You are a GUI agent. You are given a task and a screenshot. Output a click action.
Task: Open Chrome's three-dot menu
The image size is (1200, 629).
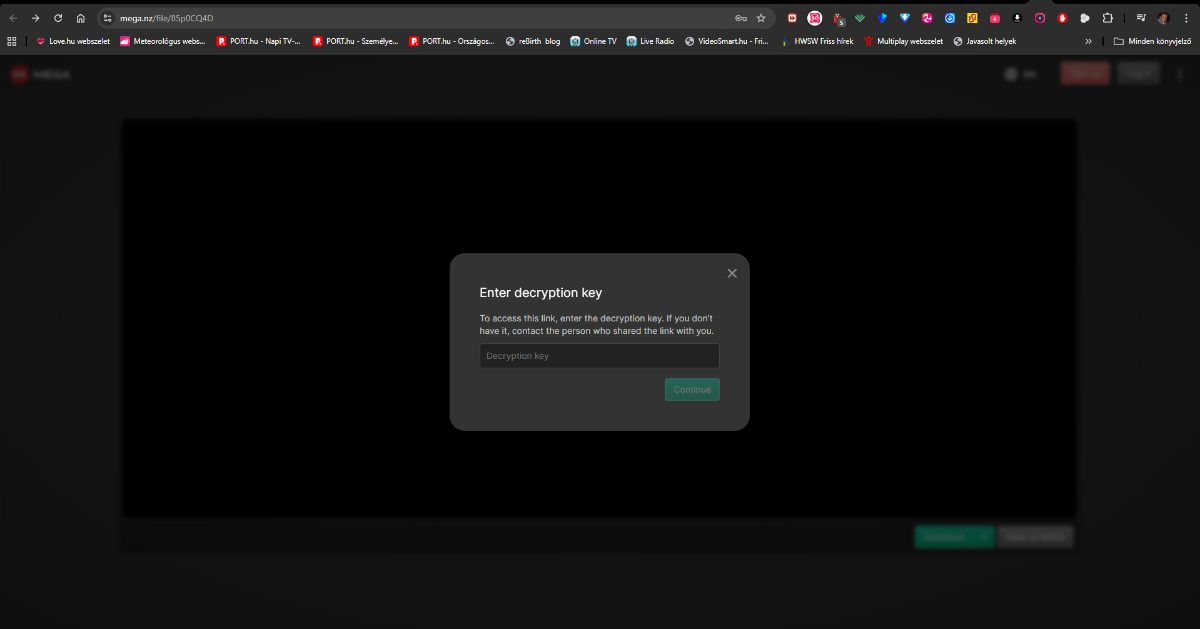coord(1186,18)
